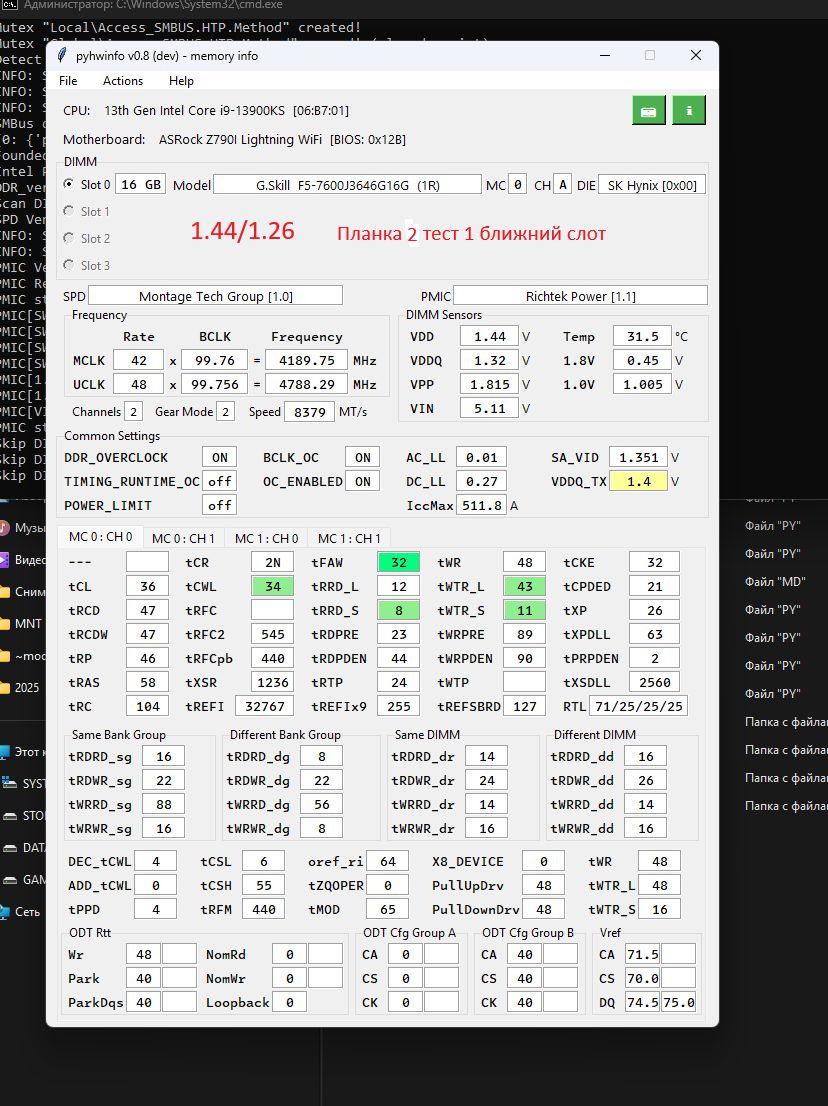Image resolution: width=828 pixels, height=1106 pixels.
Task: Click the Gear Mode value 2
Action: tap(226, 412)
